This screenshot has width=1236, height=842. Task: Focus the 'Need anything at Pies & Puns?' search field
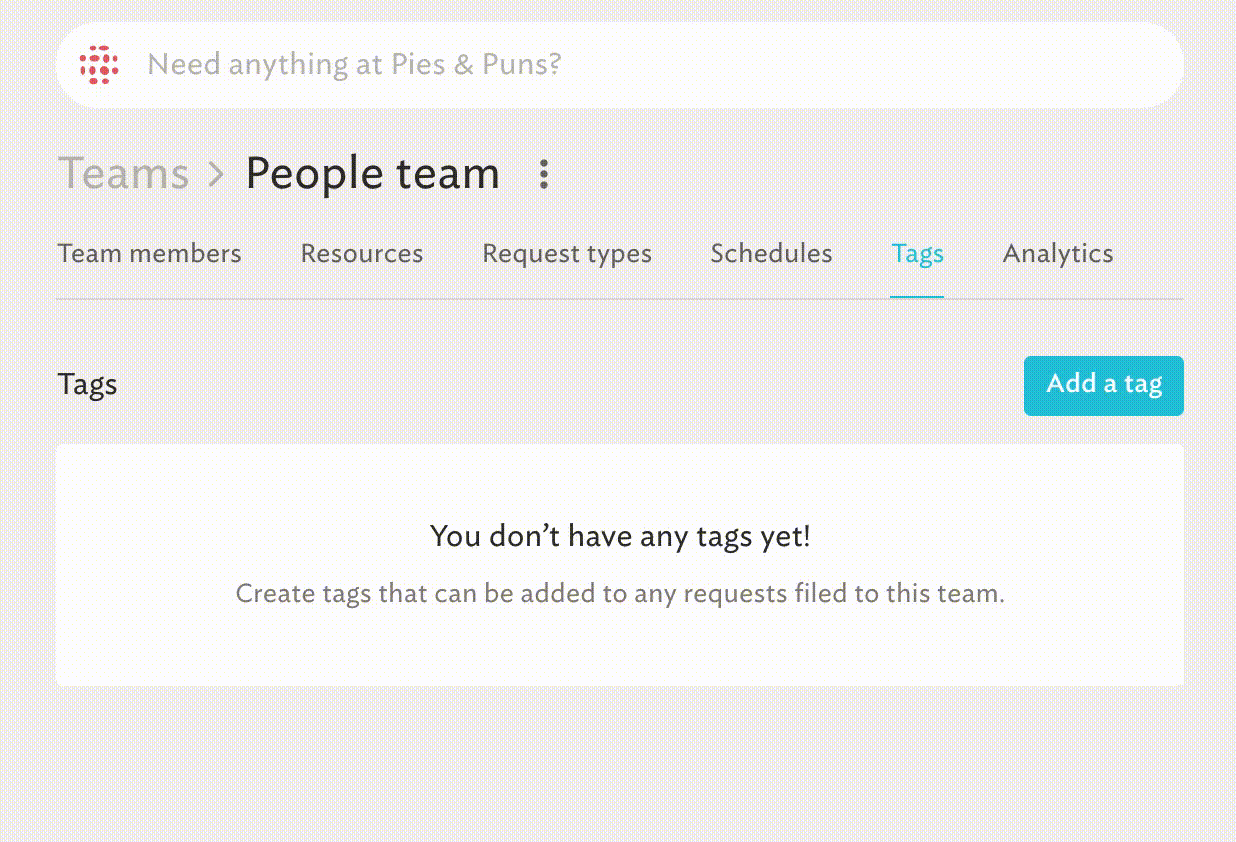(x=620, y=65)
